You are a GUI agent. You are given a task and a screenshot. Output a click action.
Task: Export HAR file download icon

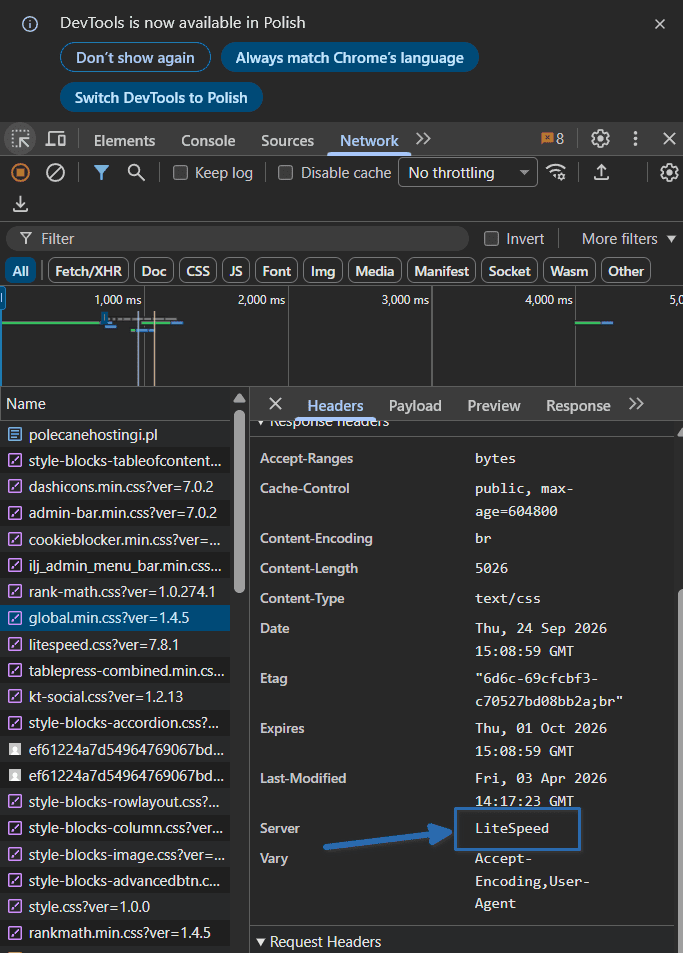coord(20,204)
